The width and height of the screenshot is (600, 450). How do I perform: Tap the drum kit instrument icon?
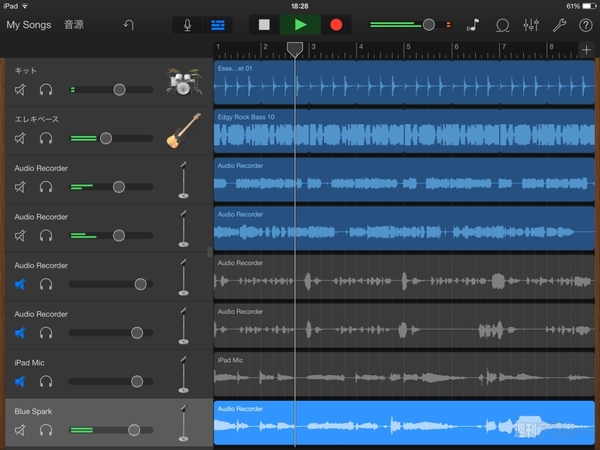(x=181, y=82)
